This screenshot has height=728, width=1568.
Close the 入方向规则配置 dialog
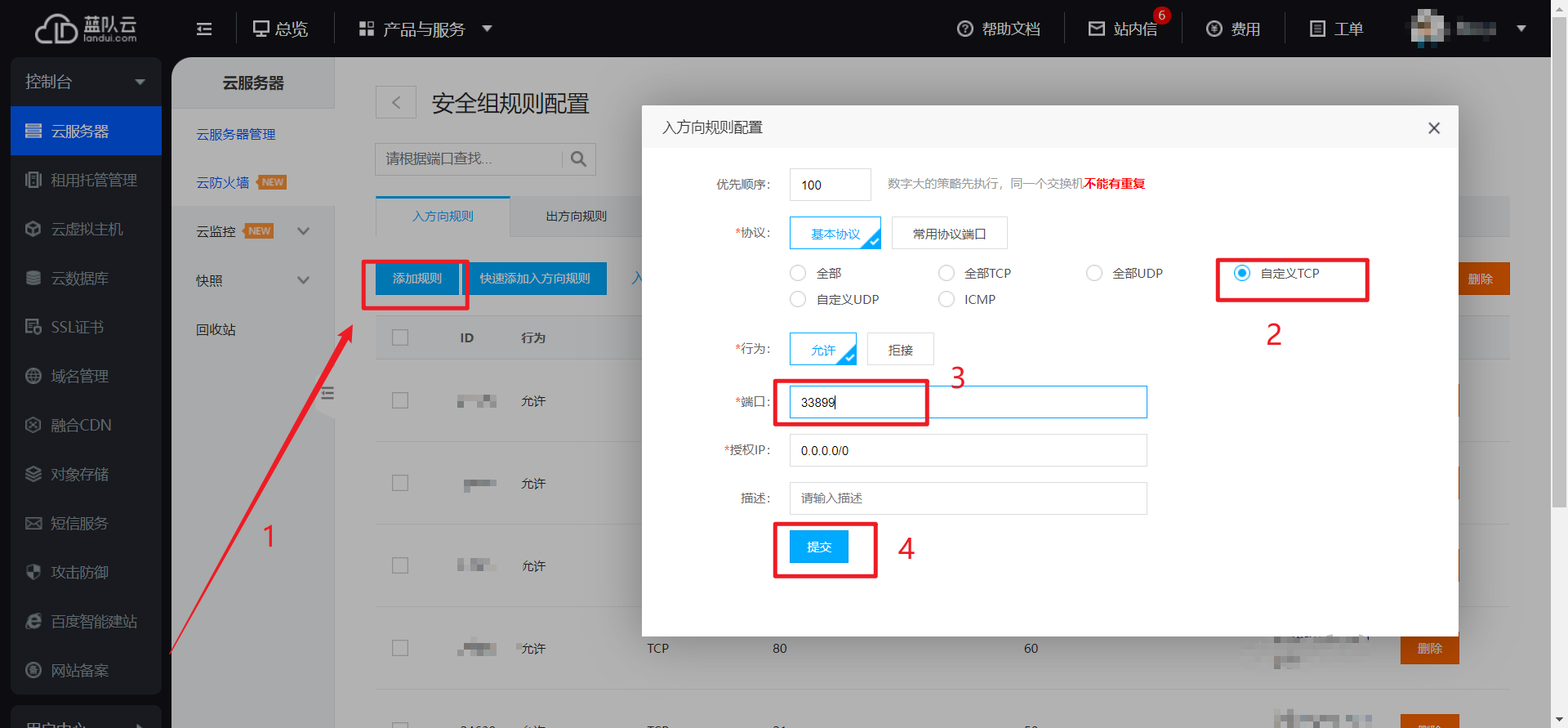pyautogui.click(x=1433, y=128)
